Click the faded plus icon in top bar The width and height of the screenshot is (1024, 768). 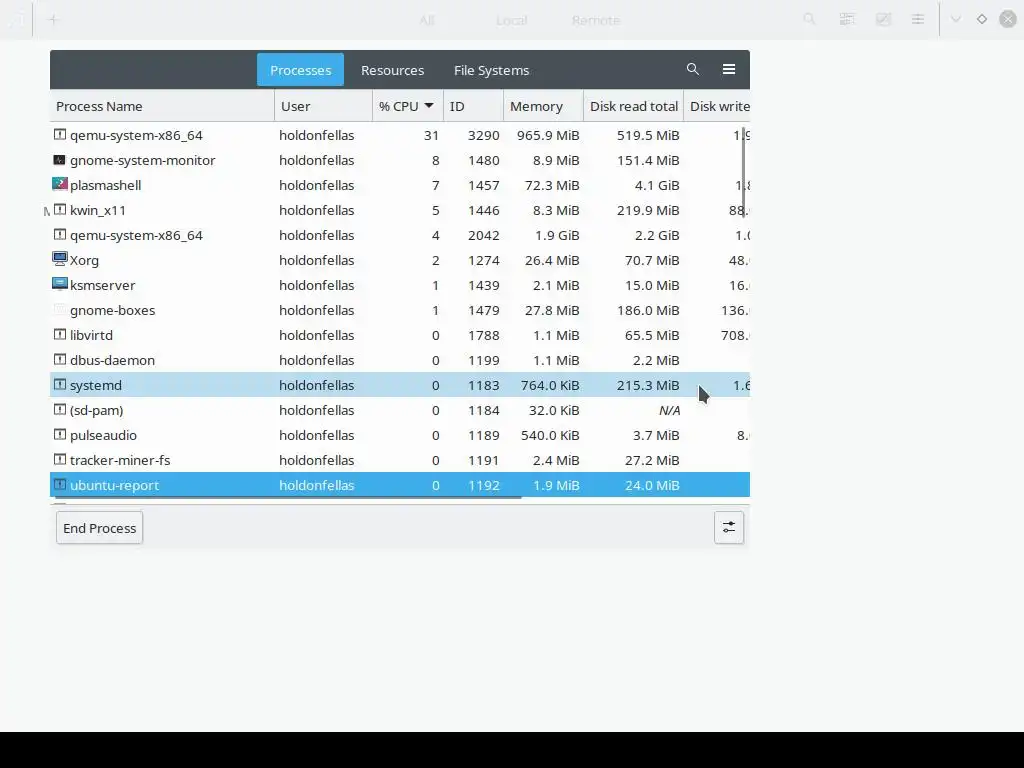tap(54, 20)
